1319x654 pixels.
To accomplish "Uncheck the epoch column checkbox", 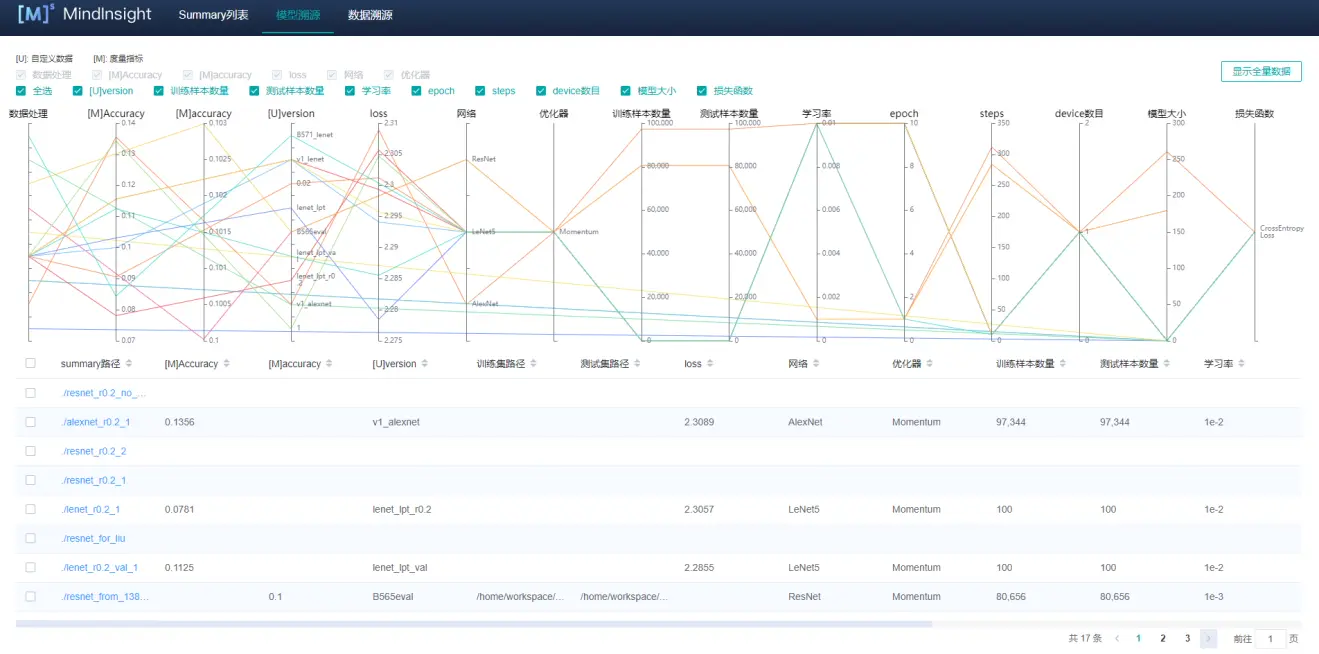I will click(417, 91).
